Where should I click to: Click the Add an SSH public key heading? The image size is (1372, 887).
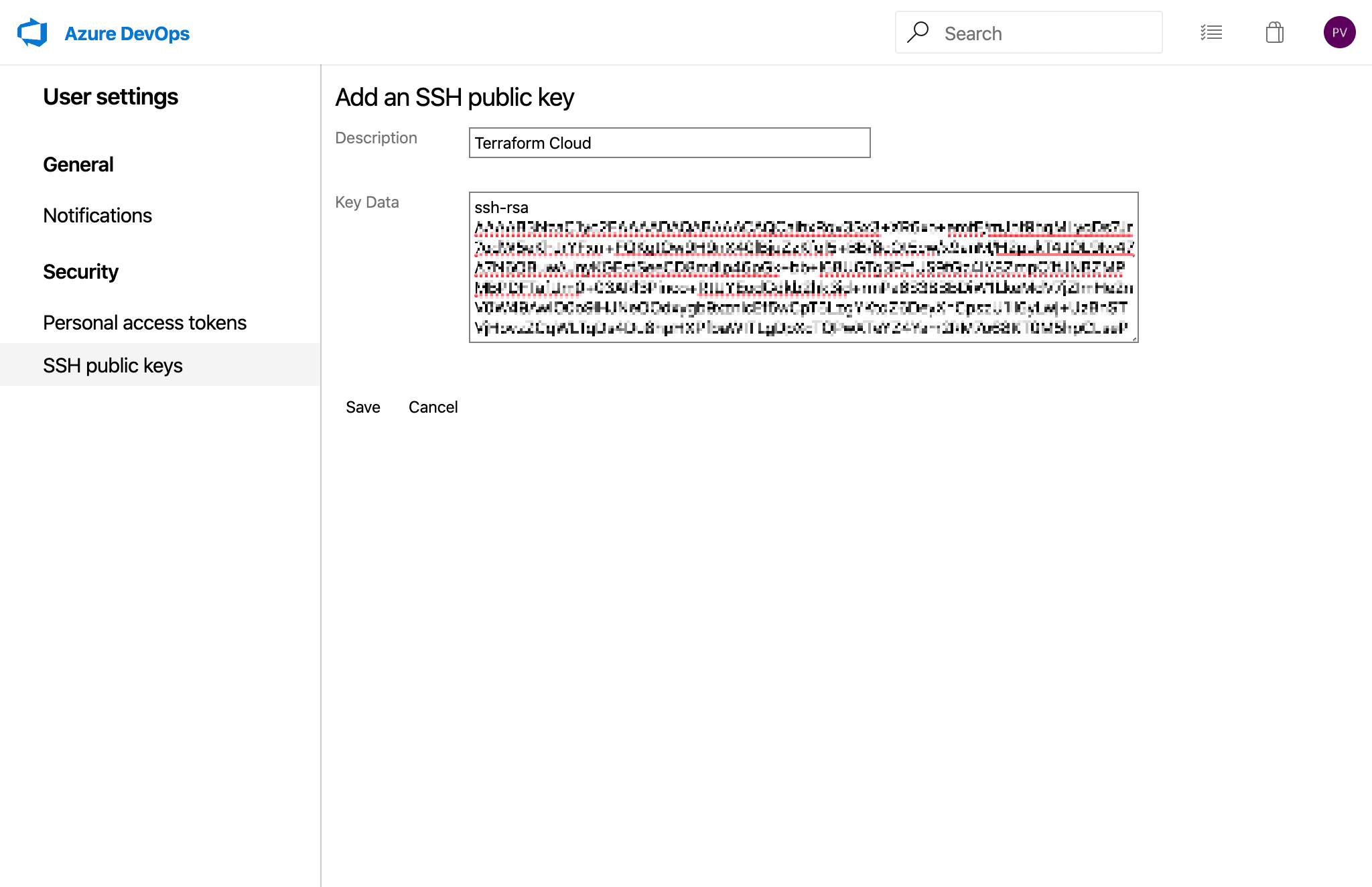[x=454, y=98]
